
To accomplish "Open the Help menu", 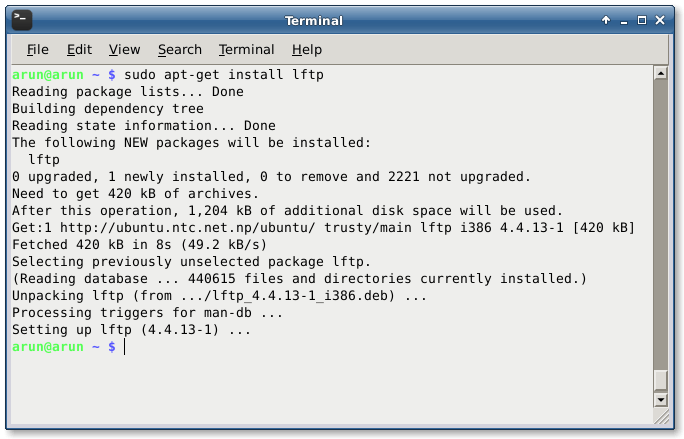I will click(307, 50).
